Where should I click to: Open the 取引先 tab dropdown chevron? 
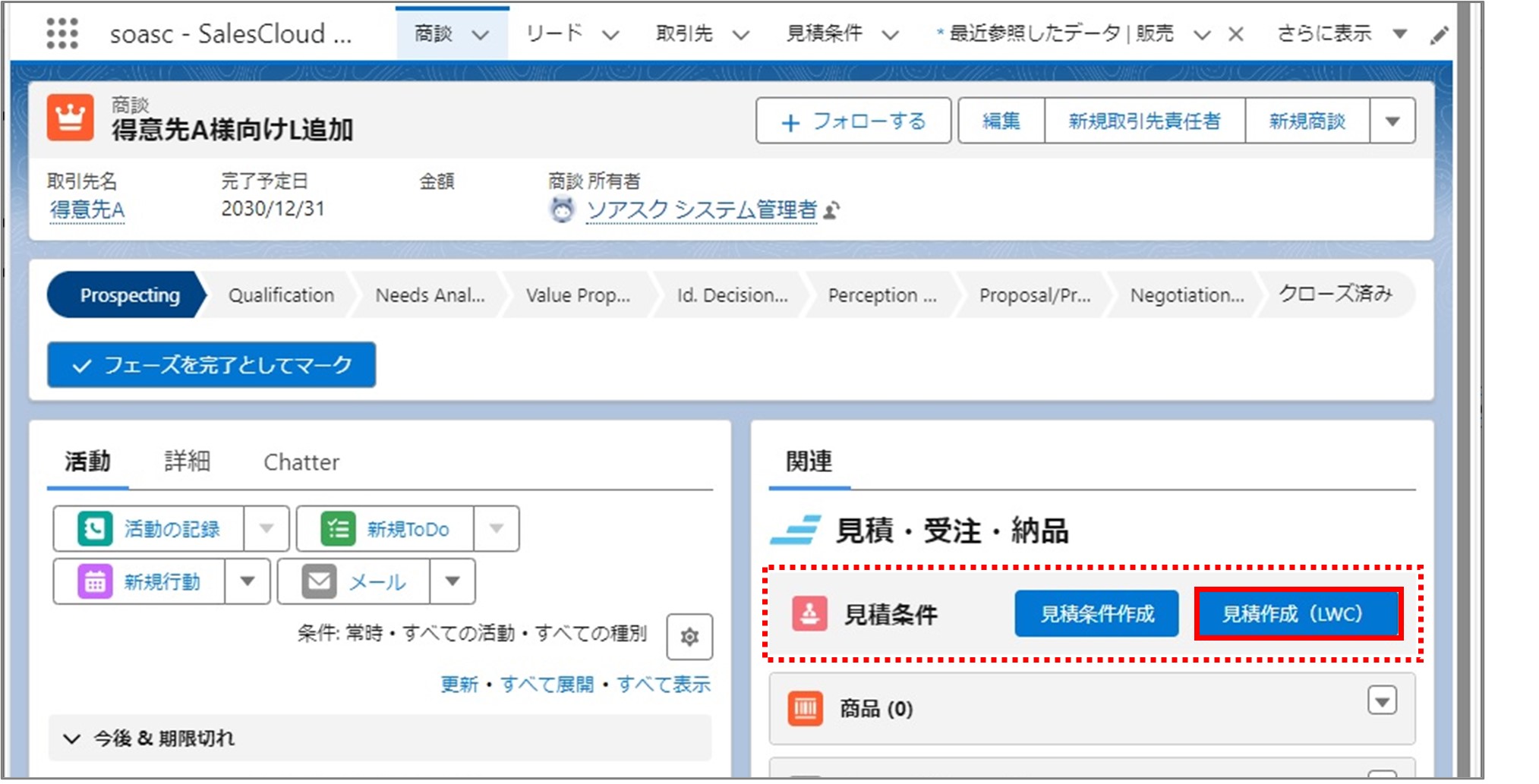[741, 34]
